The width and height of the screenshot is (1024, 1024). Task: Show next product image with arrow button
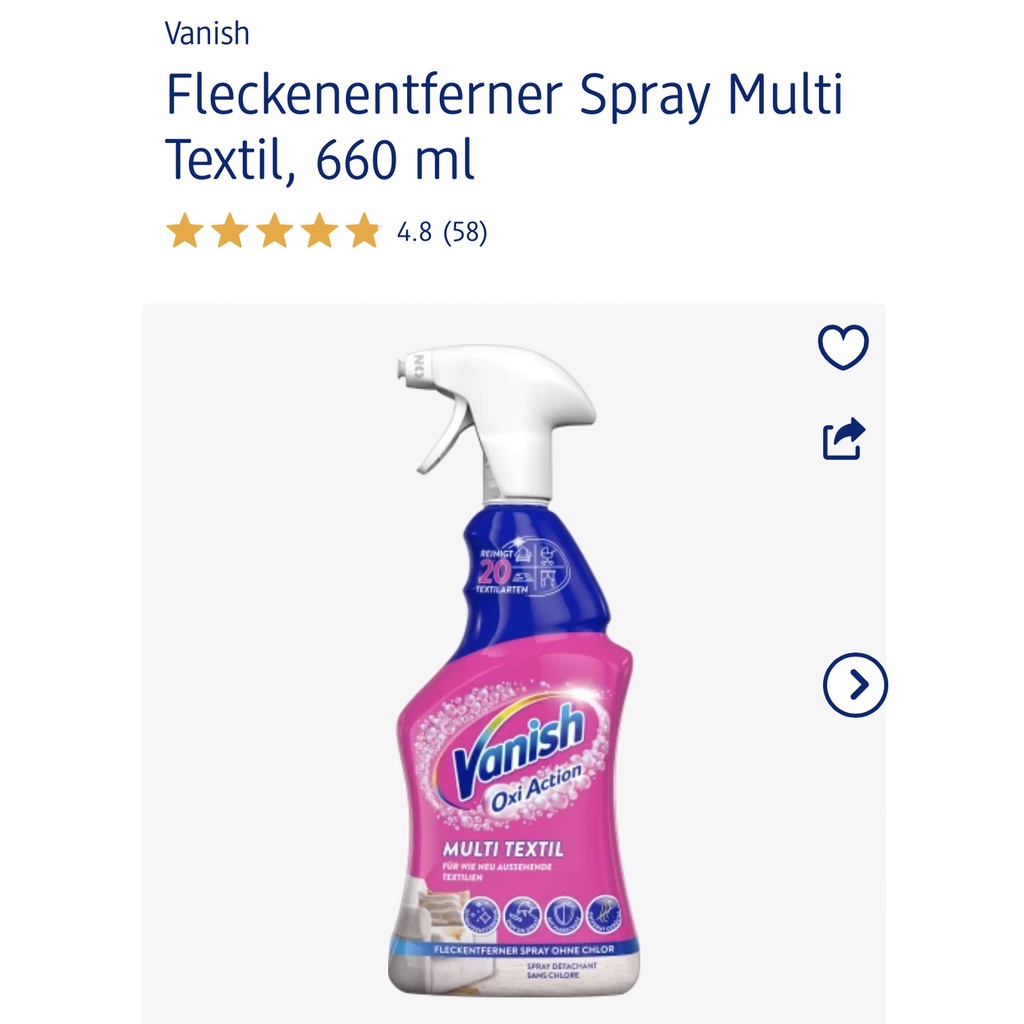pyautogui.click(x=855, y=685)
